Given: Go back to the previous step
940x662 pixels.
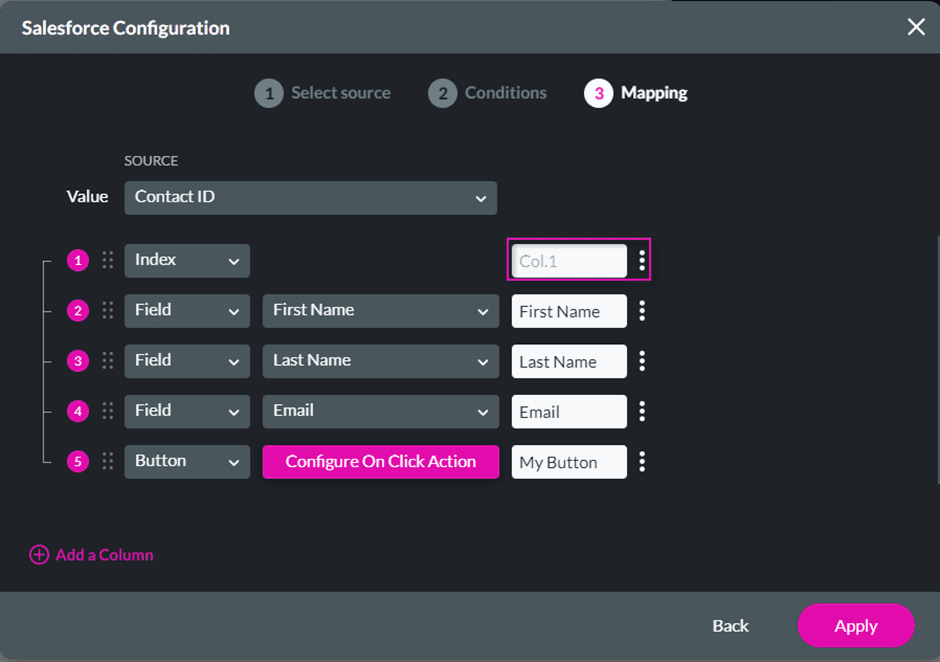Looking at the screenshot, I should 730,626.
